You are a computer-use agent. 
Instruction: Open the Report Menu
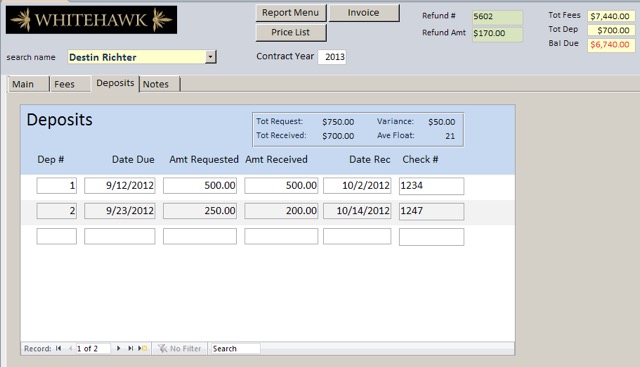coord(291,13)
